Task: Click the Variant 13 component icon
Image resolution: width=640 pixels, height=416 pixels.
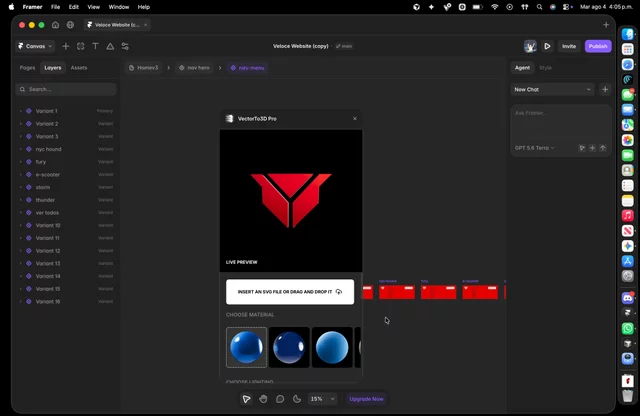Action: click(x=29, y=263)
